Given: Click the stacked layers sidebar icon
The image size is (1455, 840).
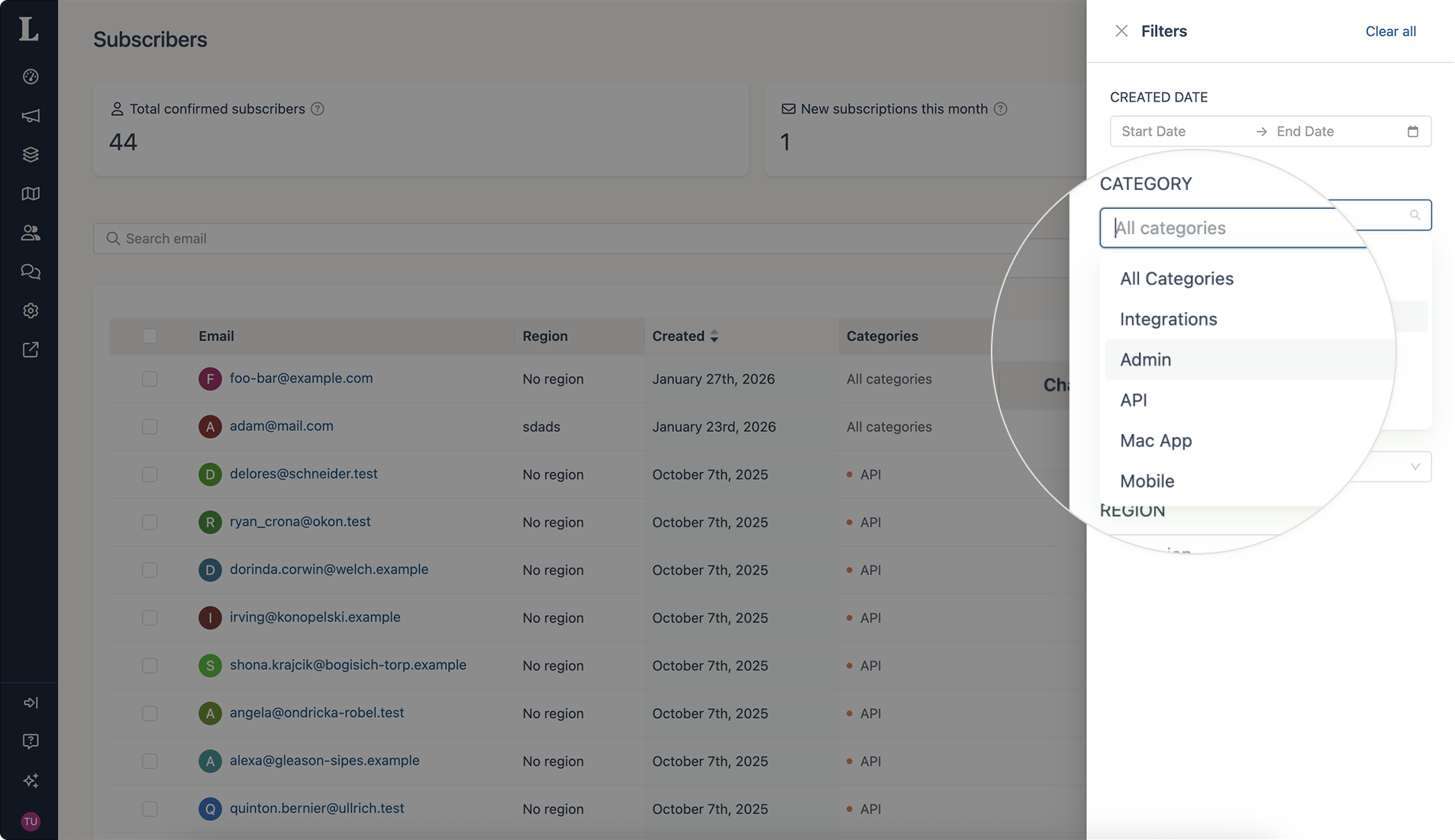Looking at the screenshot, I should (x=31, y=155).
